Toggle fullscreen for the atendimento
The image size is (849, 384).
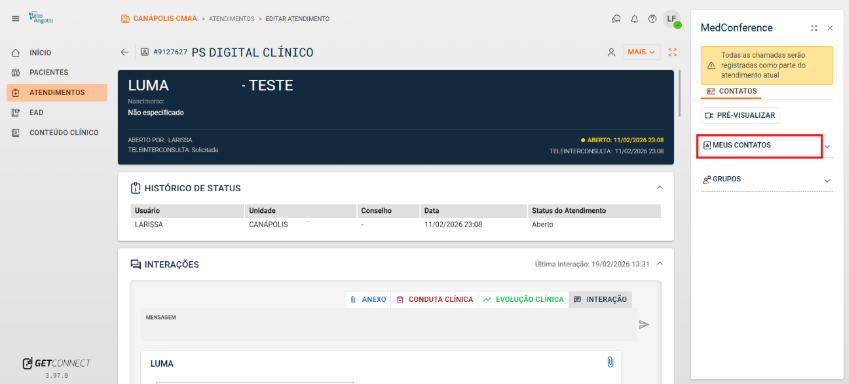[x=673, y=53]
